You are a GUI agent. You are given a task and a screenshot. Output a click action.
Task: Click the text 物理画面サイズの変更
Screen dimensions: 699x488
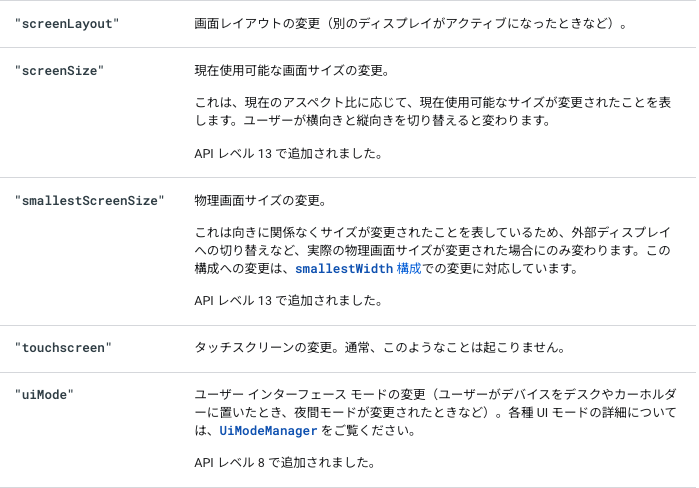[260, 201]
